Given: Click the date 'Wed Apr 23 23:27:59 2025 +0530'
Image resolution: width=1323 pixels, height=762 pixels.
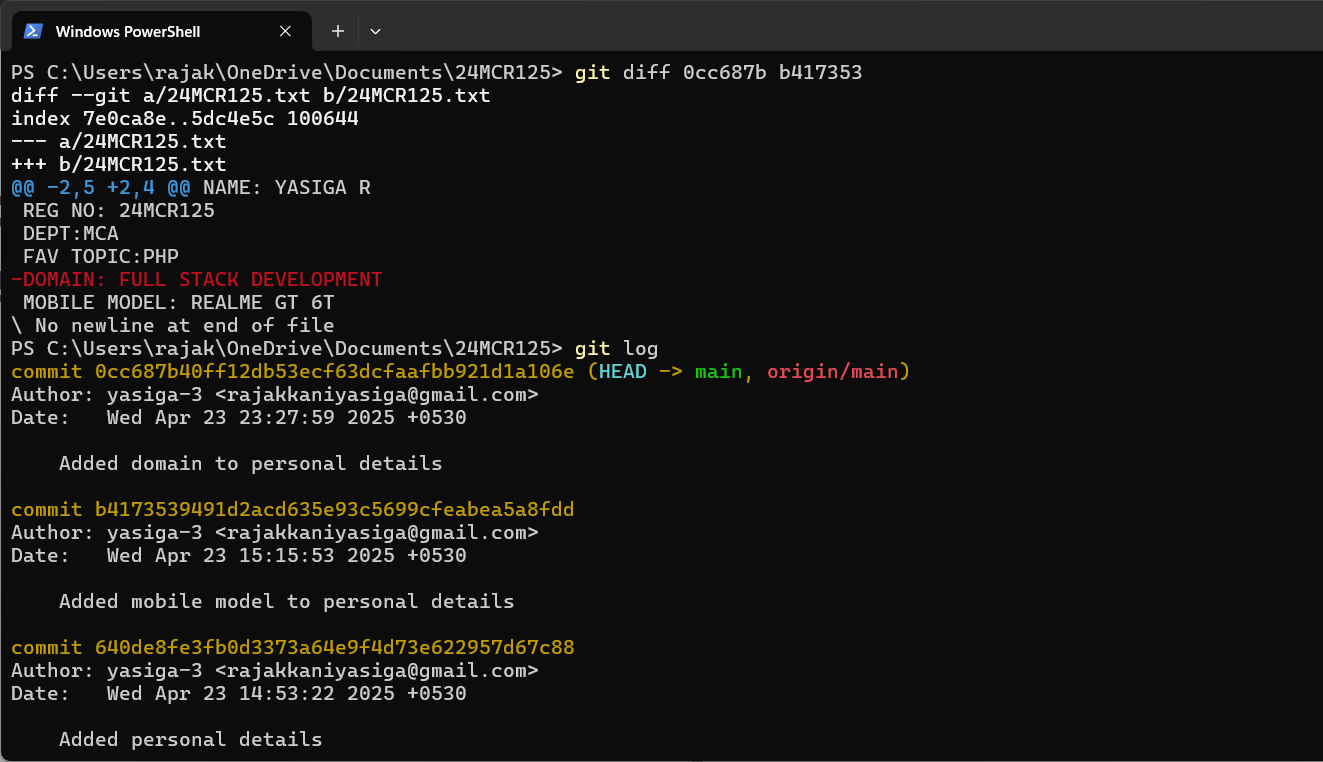Looking at the screenshot, I should click(x=287, y=418).
